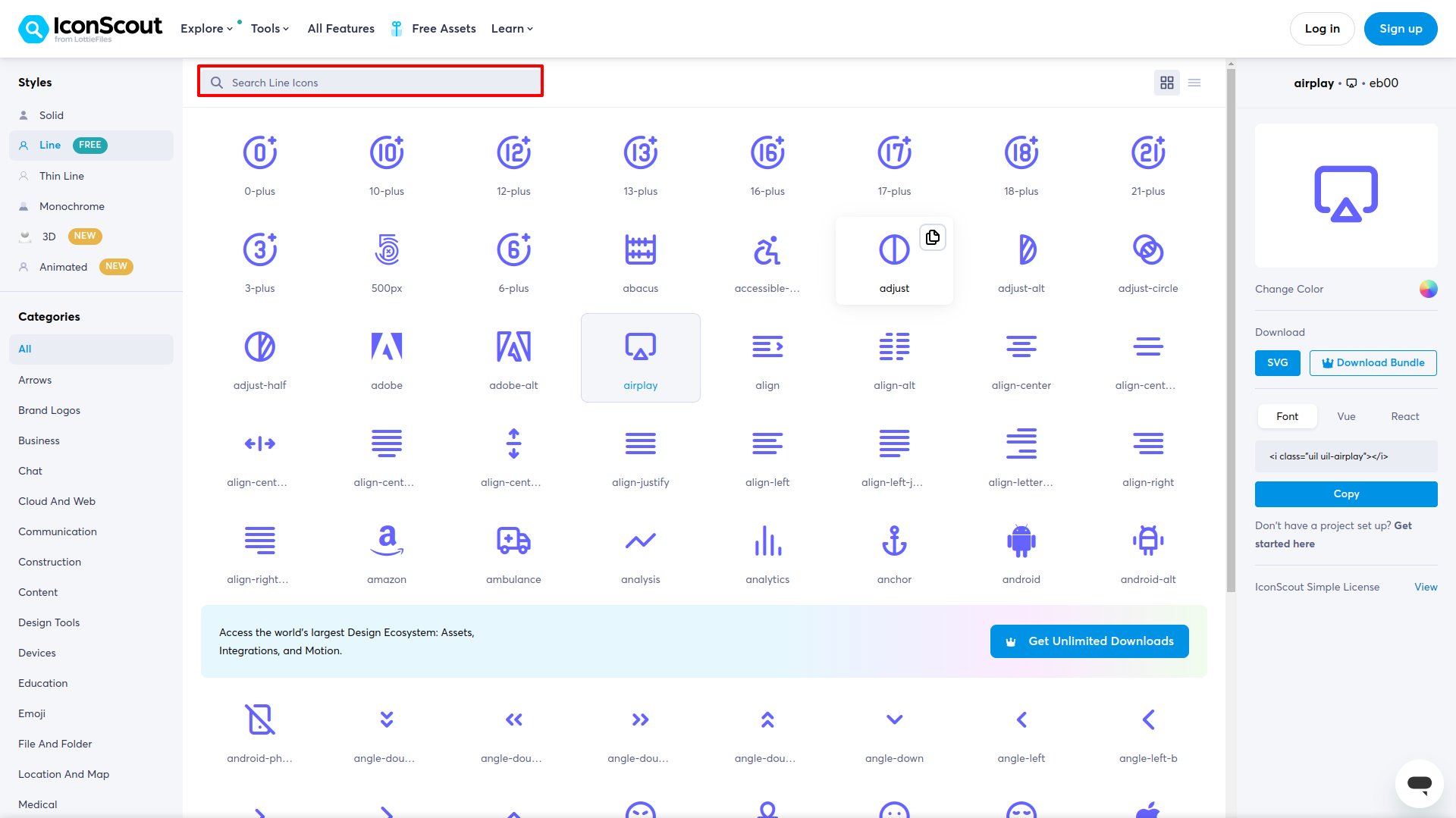
Task: Open the Tools dropdown menu
Action: point(270,29)
